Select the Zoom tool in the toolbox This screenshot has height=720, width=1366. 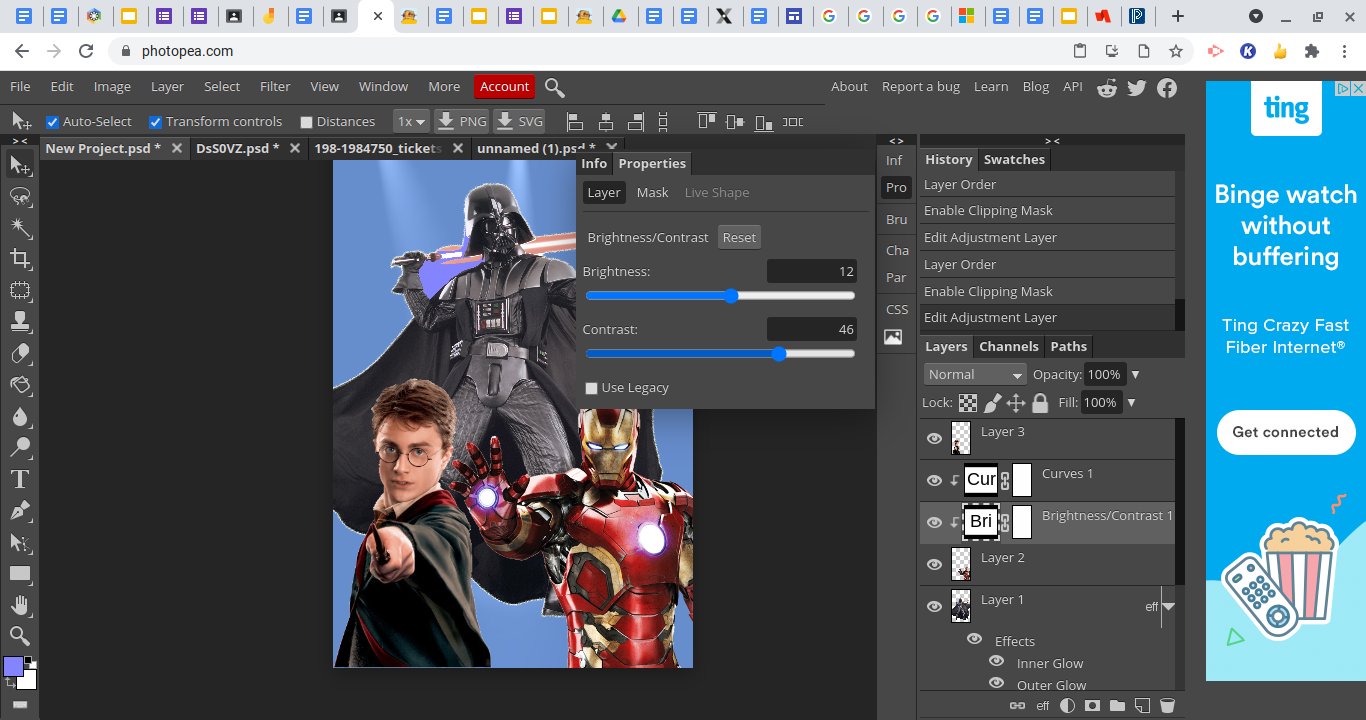click(20, 636)
